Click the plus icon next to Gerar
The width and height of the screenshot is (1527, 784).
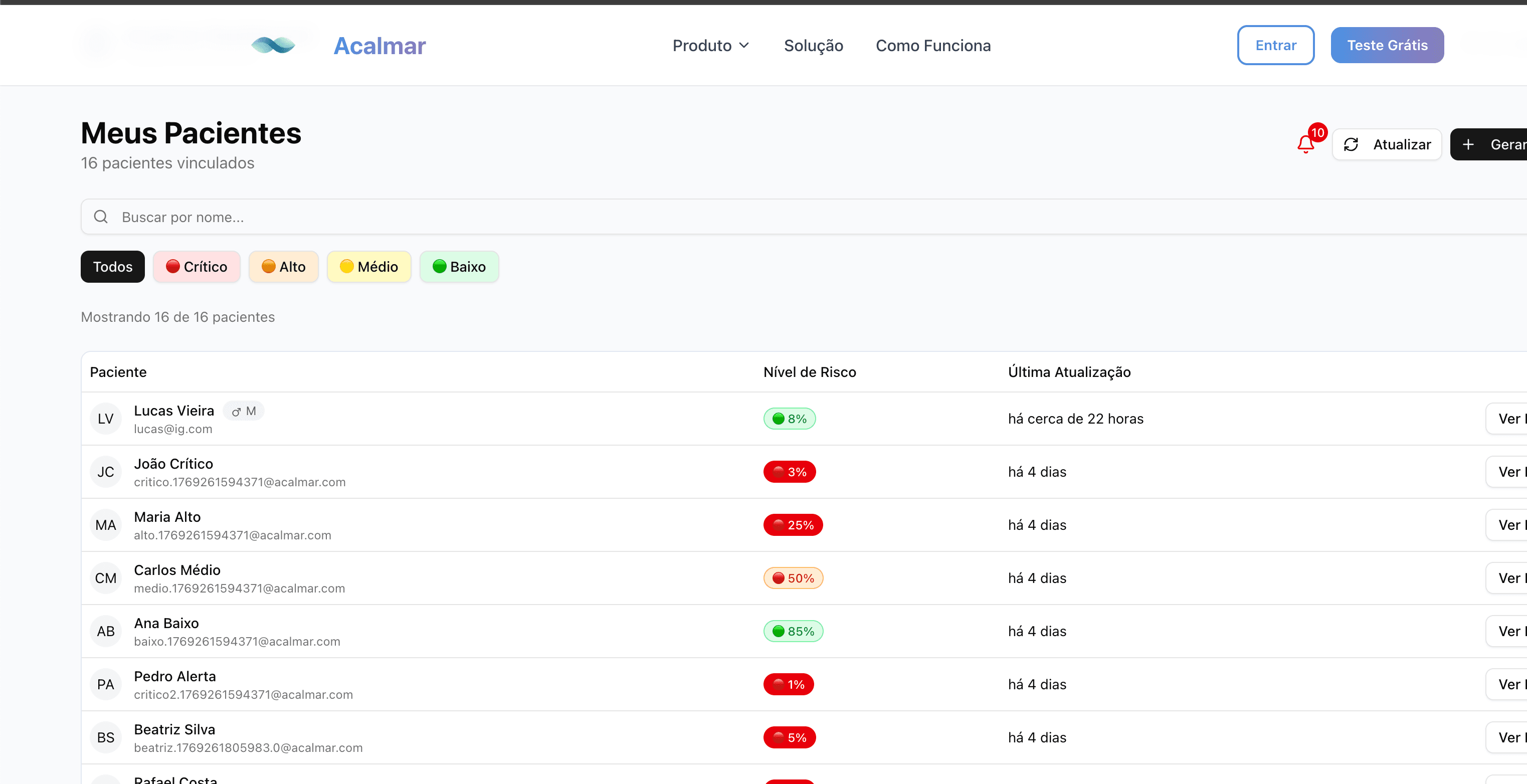click(x=1468, y=144)
